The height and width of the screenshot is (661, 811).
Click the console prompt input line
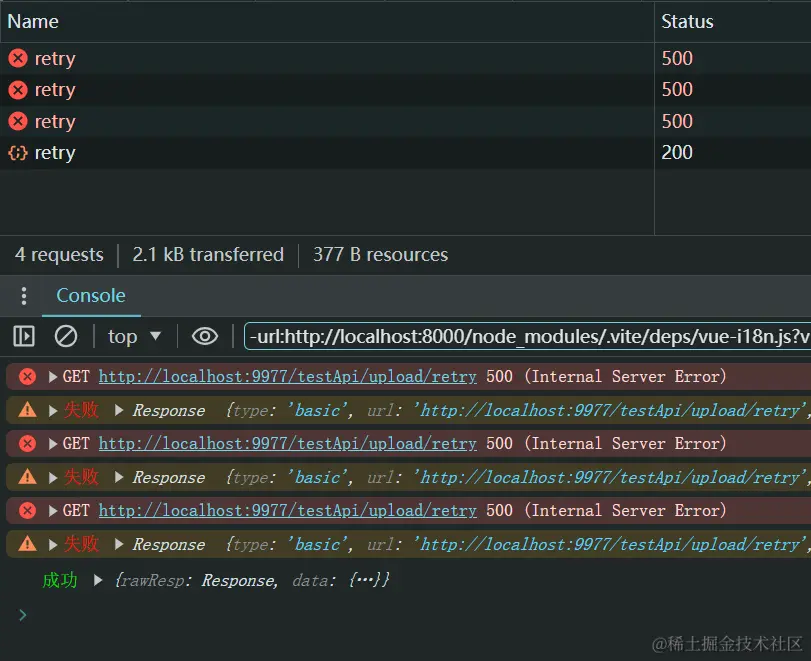tap(414, 615)
